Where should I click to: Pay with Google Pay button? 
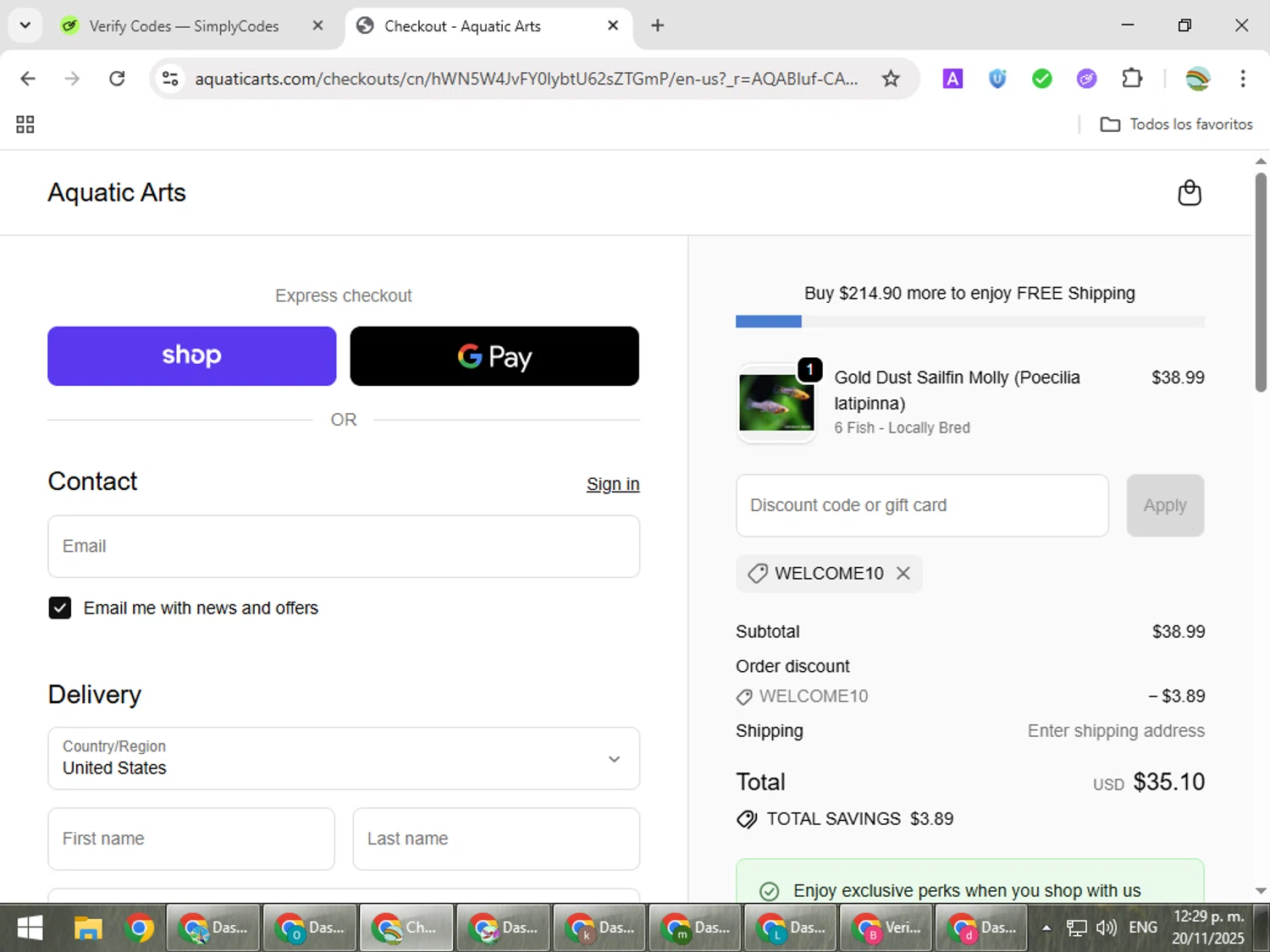(x=494, y=356)
